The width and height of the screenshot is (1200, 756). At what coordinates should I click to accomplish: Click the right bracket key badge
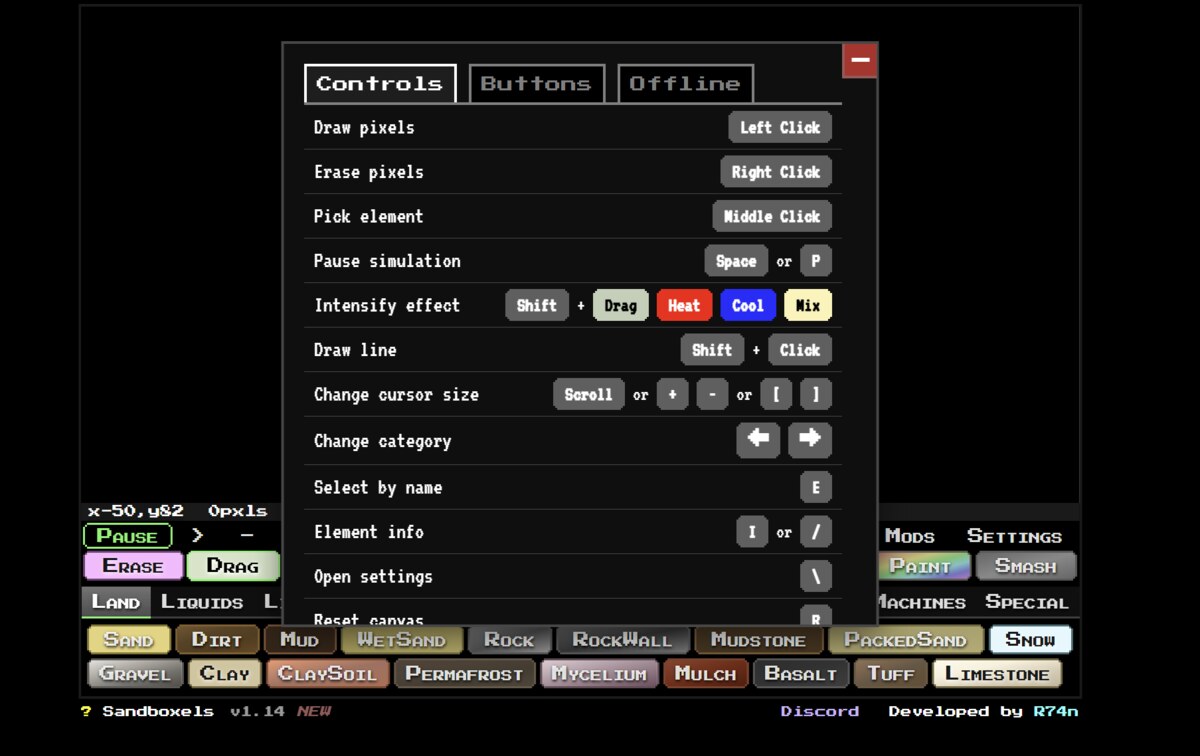point(816,394)
